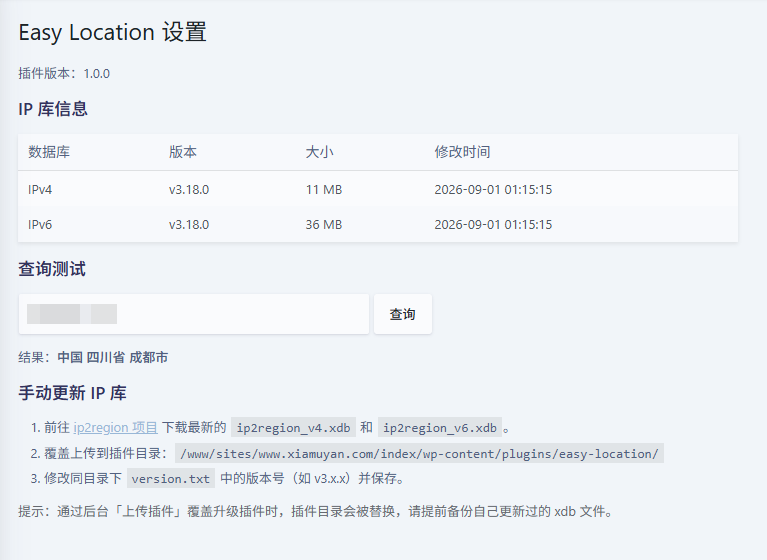The image size is (767, 560).
Task: Click the IPv4 row modified time
Action: [x=493, y=189]
